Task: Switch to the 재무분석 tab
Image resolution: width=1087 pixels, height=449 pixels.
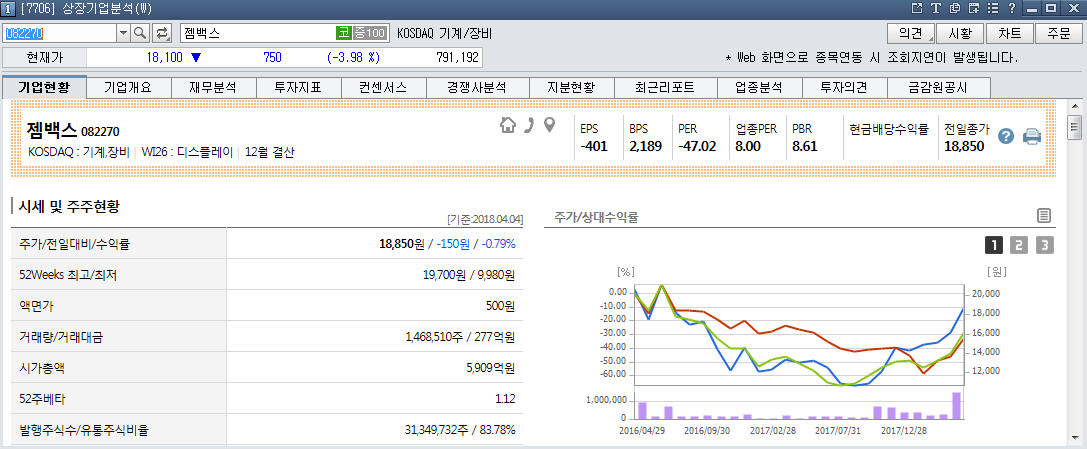Action: 212,87
